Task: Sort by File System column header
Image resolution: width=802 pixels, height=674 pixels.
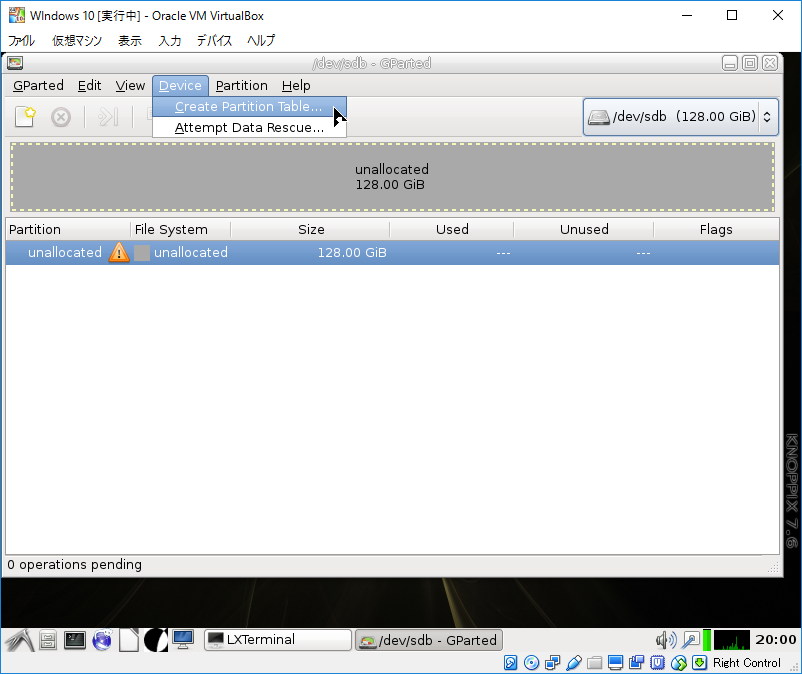Action: pos(181,229)
